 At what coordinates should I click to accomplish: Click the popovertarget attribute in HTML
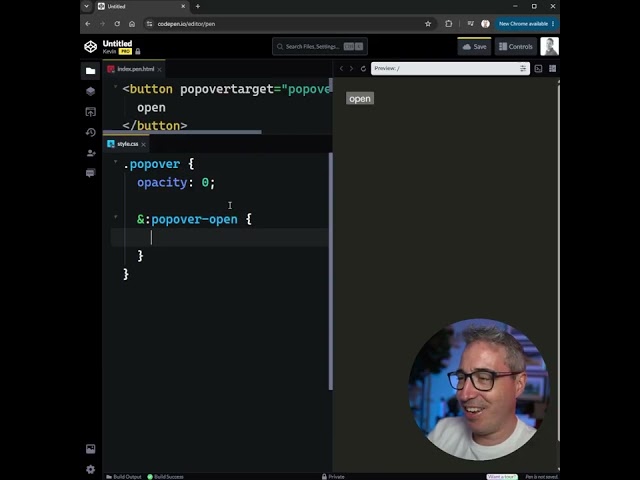tap(227, 89)
